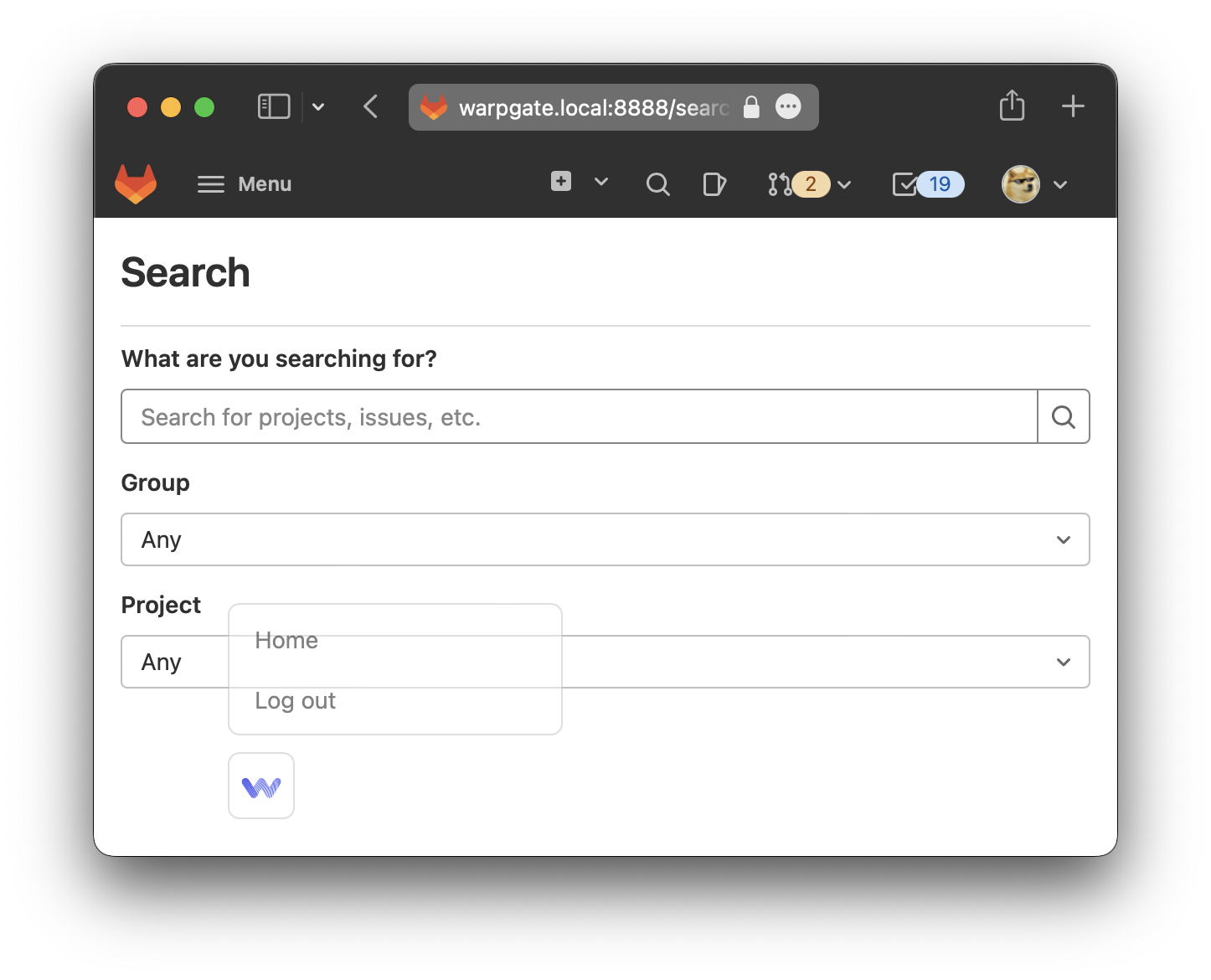Click the GitLab favicon in address bar

tap(434, 107)
